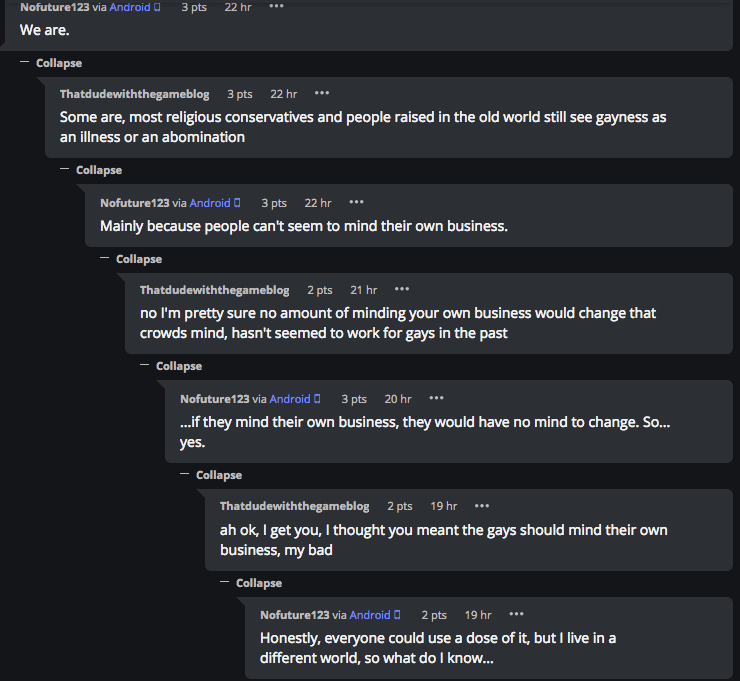Open the ellipsis menu on the "Some are, most religious" comment

click(322, 94)
